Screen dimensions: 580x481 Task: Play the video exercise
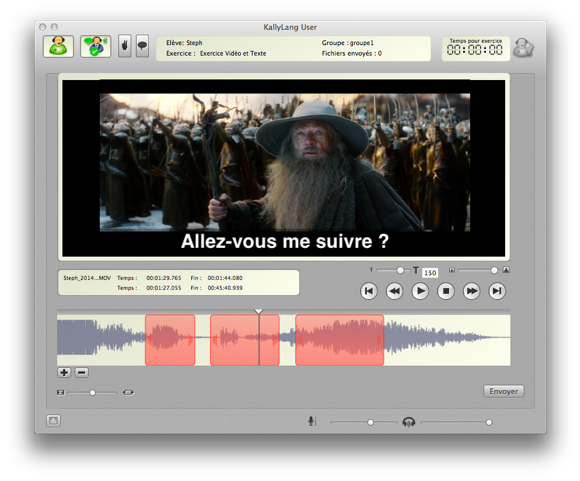[x=420, y=291]
